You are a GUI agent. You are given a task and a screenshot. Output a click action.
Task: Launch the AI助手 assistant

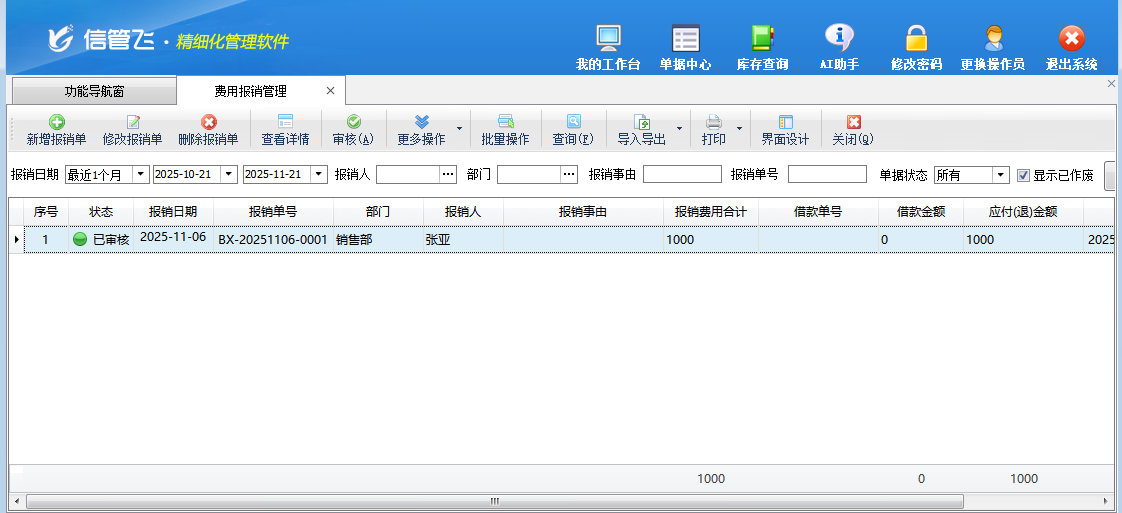point(839,47)
